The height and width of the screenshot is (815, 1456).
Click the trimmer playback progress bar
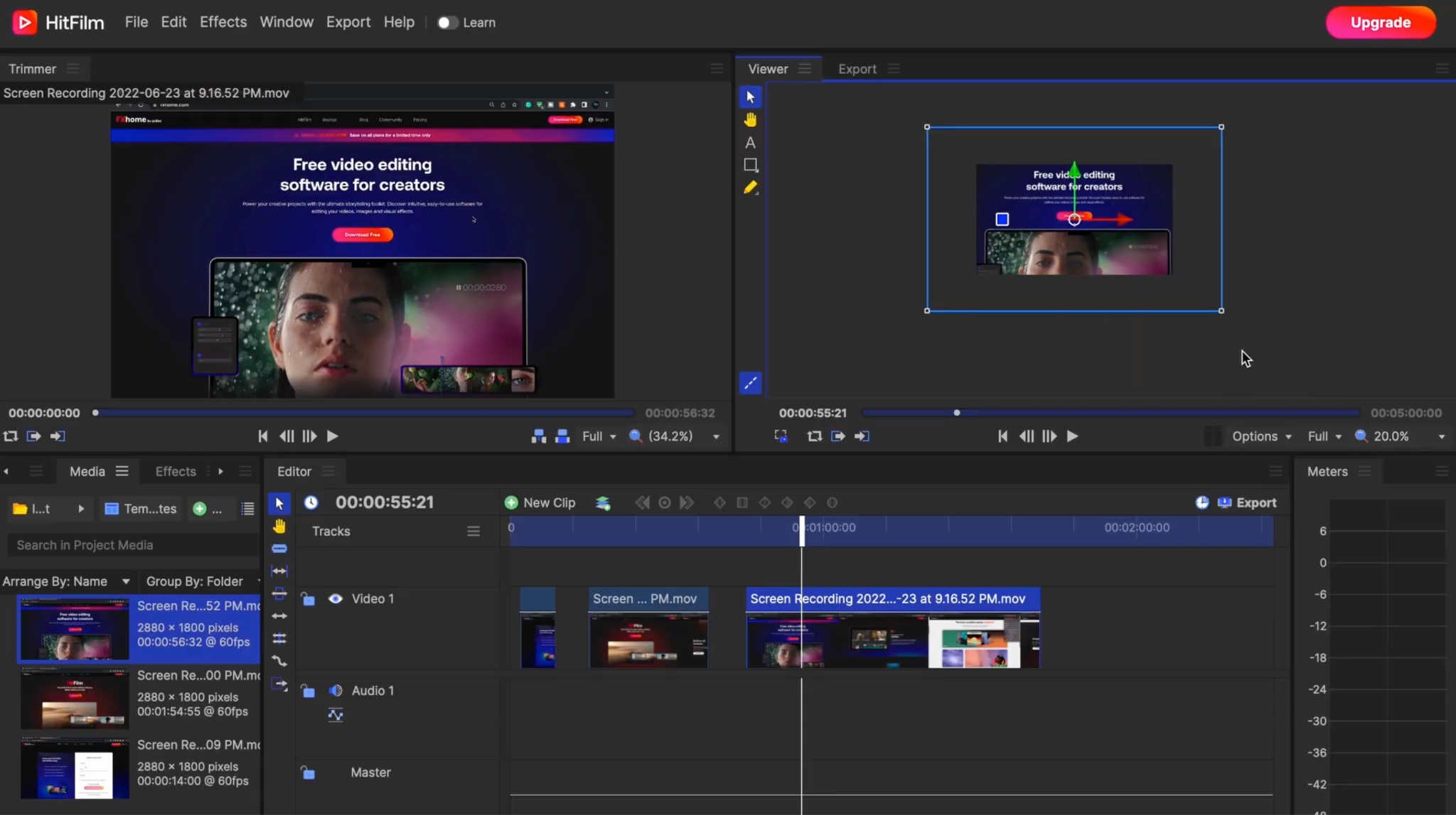tap(364, 413)
